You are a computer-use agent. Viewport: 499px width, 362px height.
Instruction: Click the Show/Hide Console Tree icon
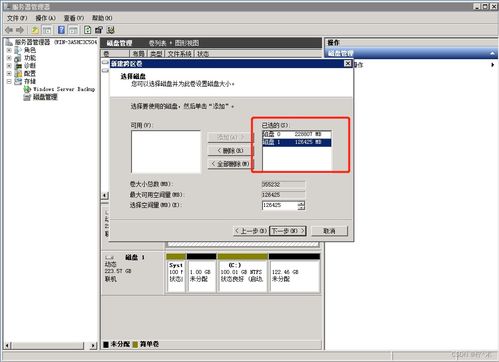[x=47, y=30]
